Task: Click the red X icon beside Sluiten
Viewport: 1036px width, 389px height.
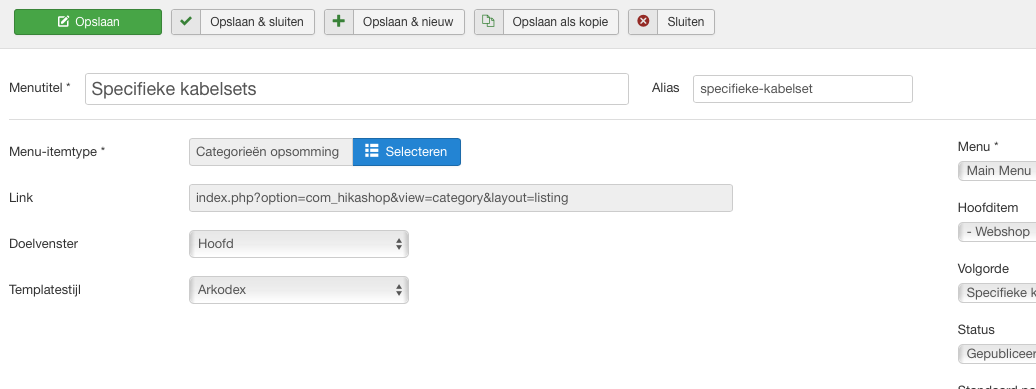Action: tap(643, 22)
